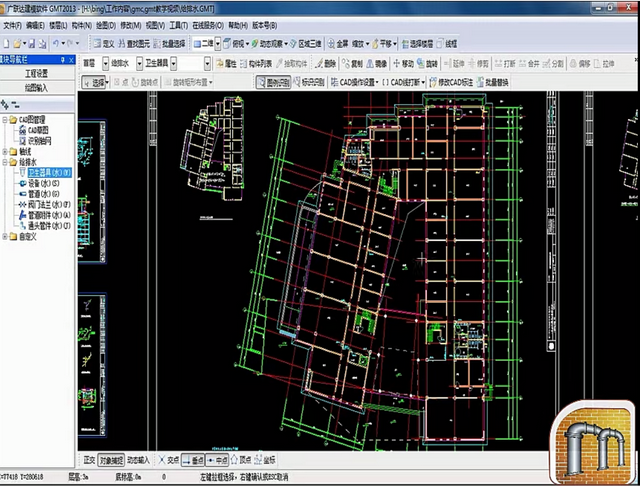Open the 文件(F) menu
The height and width of the screenshot is (486, 640).
12,25
